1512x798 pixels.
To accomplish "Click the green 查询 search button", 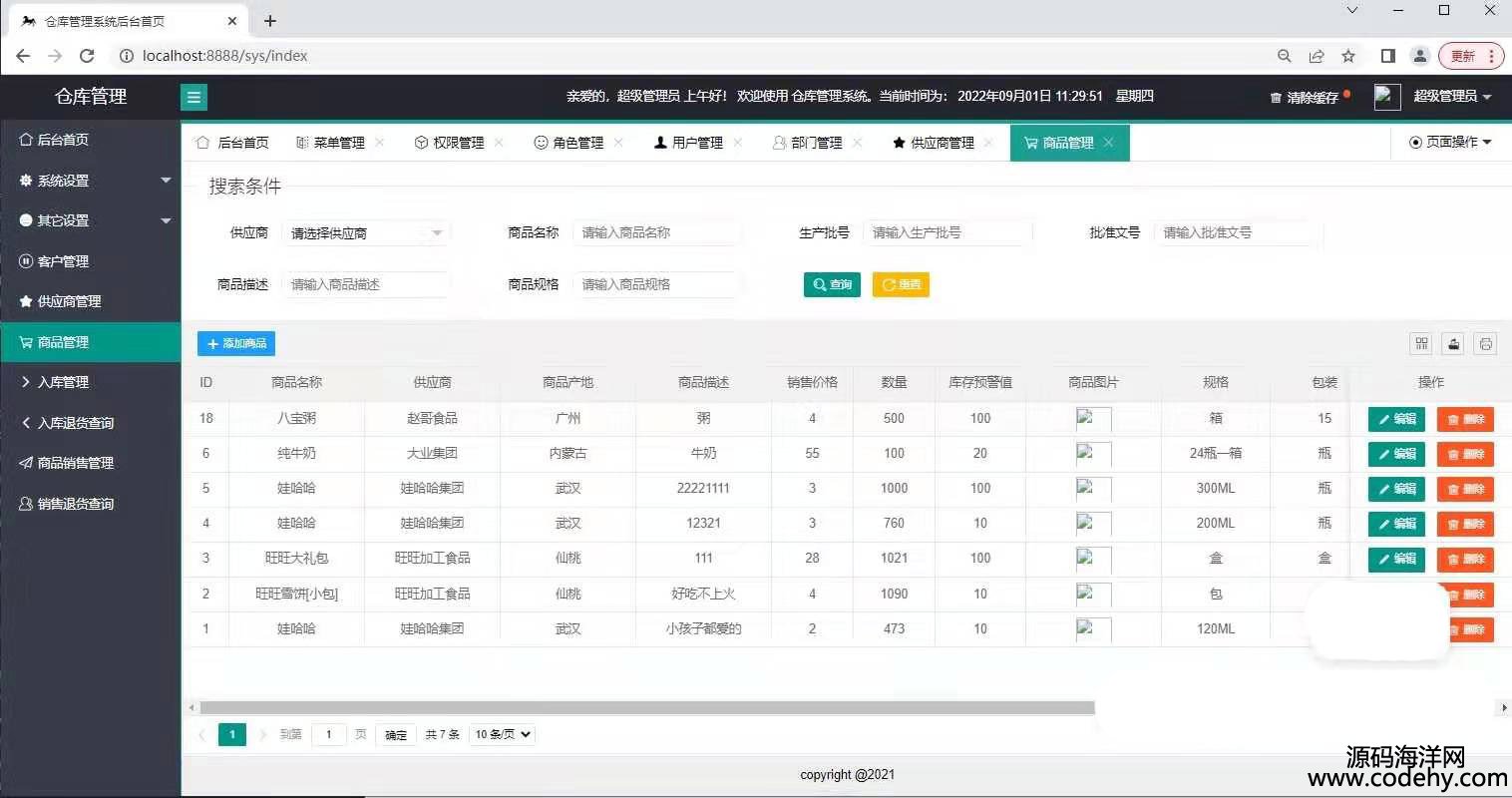I will (832, 284).
